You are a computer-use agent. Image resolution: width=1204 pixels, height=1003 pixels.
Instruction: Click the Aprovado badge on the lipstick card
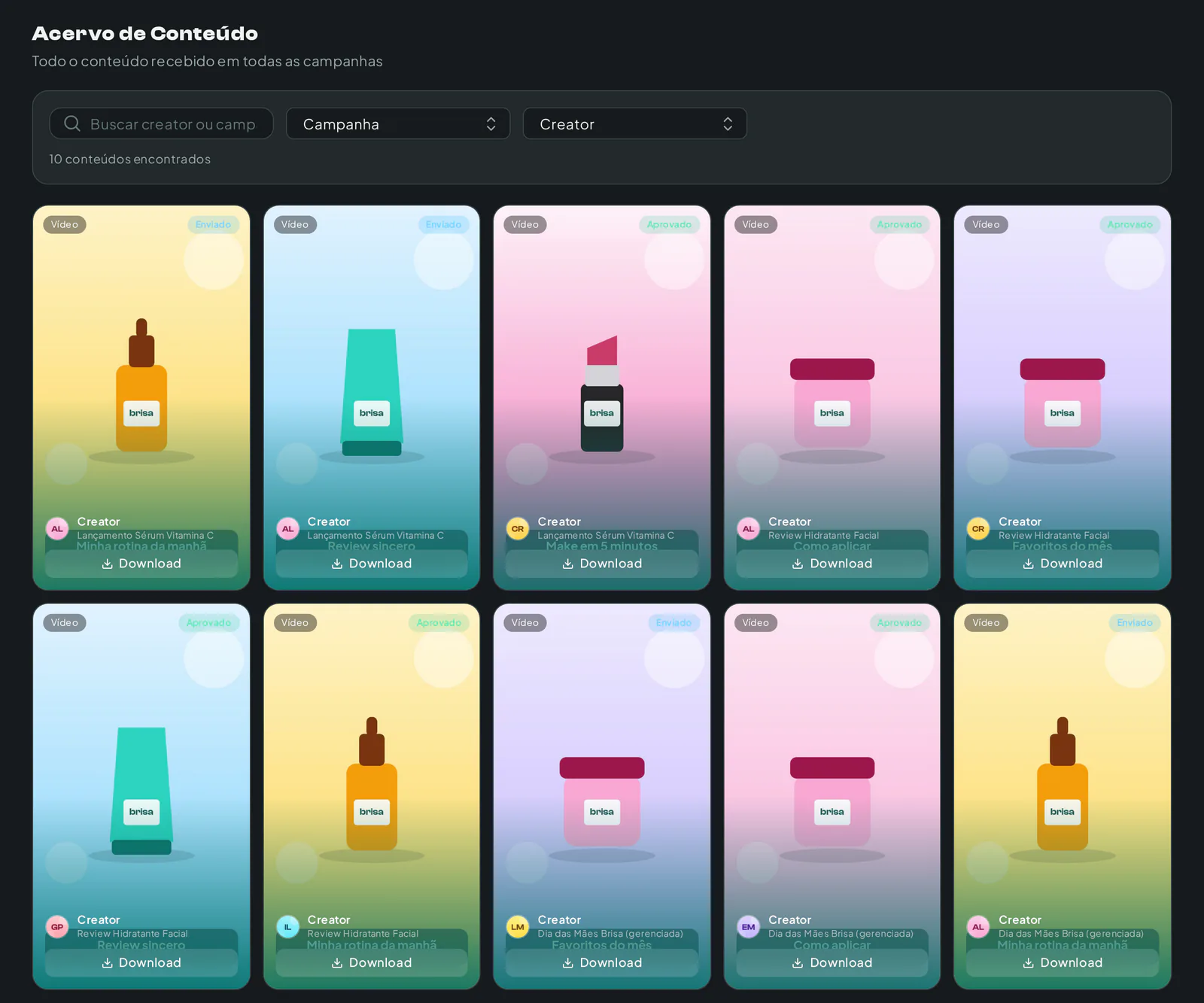pos(669,224)
